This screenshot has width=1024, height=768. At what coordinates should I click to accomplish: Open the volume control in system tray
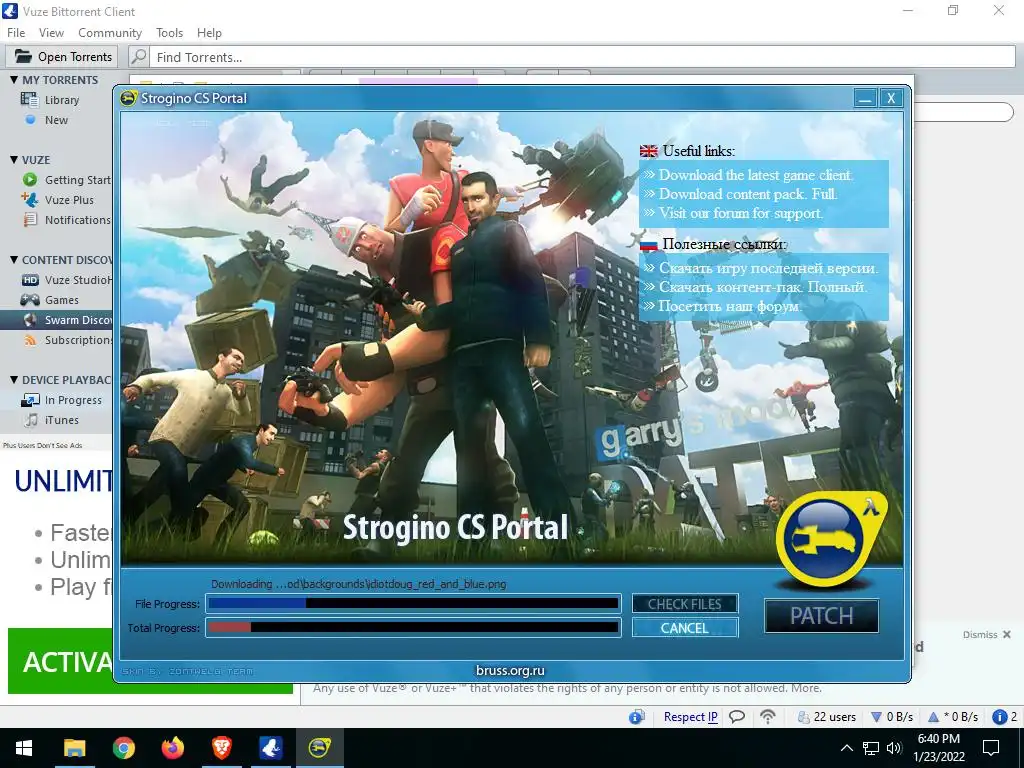click(893, 748)
